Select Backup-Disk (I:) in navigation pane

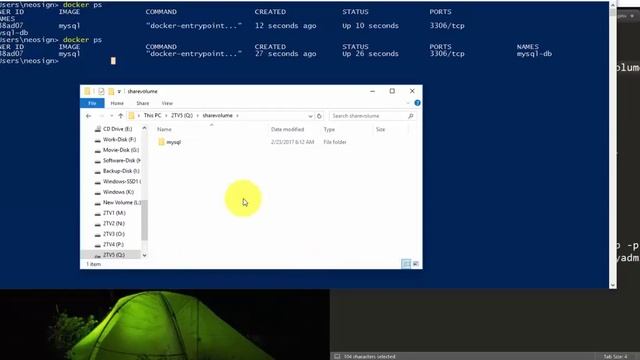[121, 171]
